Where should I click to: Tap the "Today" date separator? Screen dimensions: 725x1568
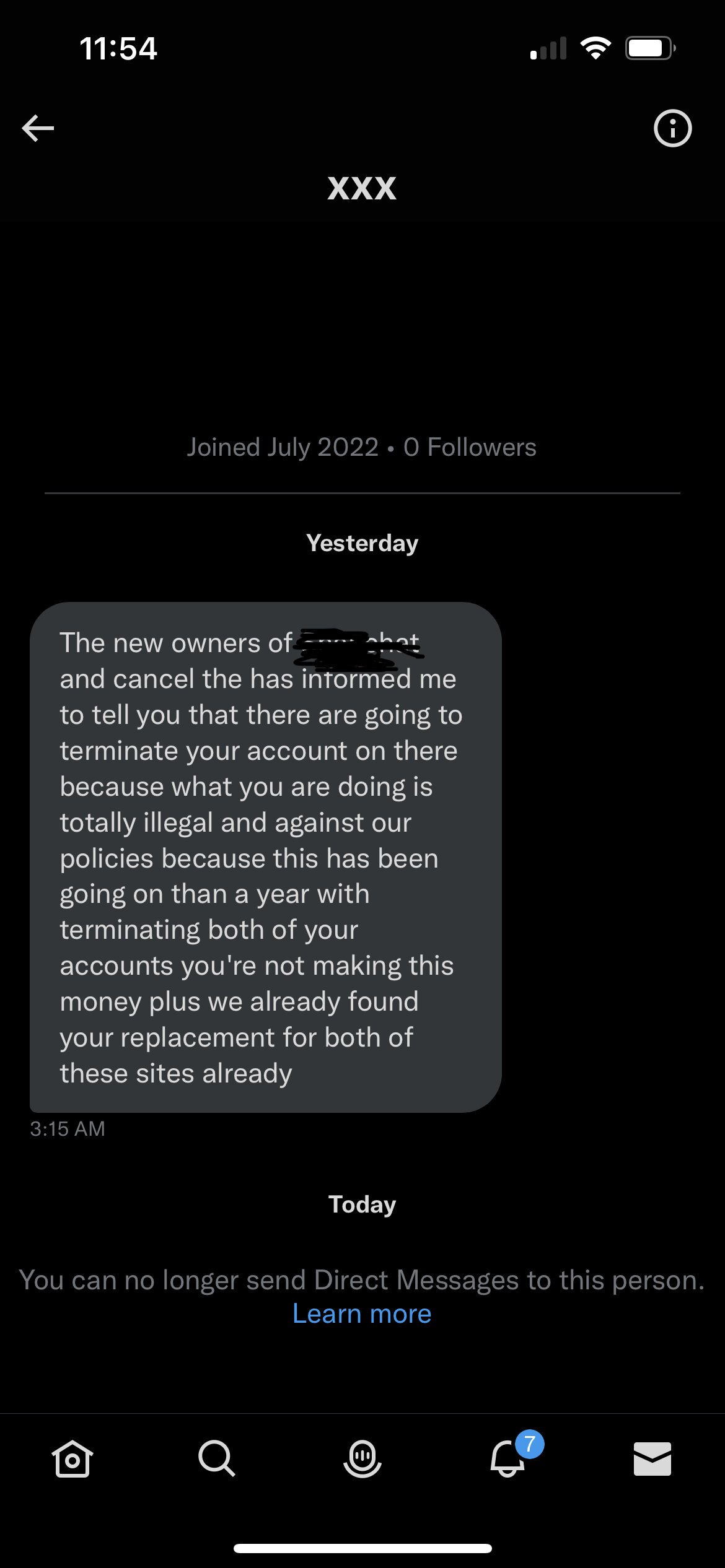point(362,1204)
